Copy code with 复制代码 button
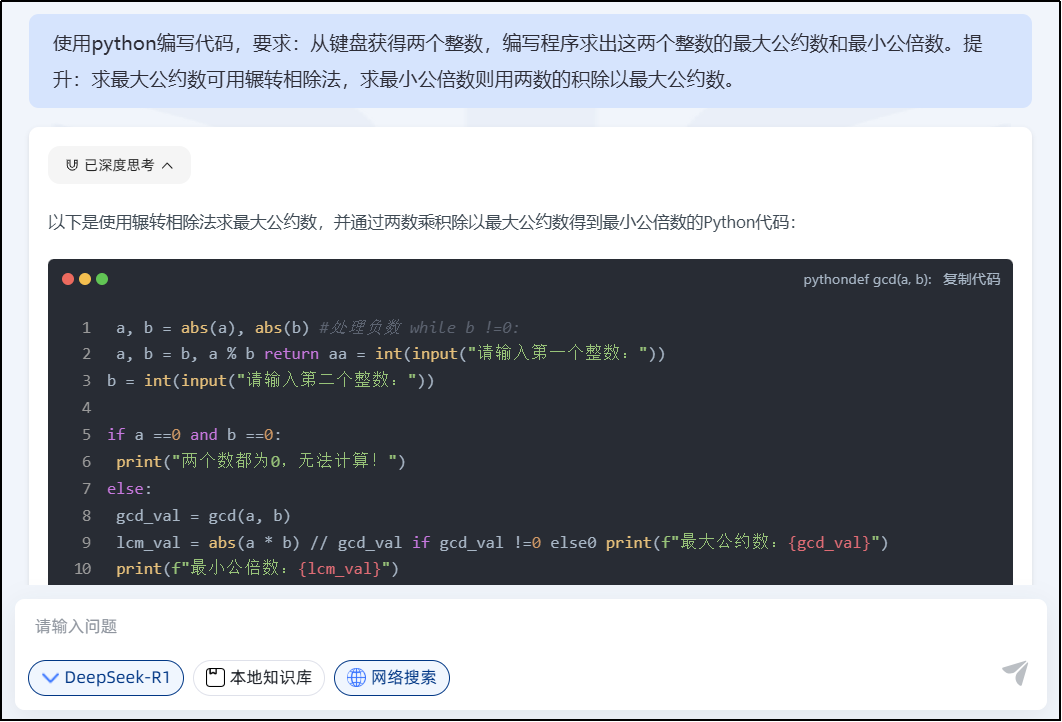 [971, 279]
